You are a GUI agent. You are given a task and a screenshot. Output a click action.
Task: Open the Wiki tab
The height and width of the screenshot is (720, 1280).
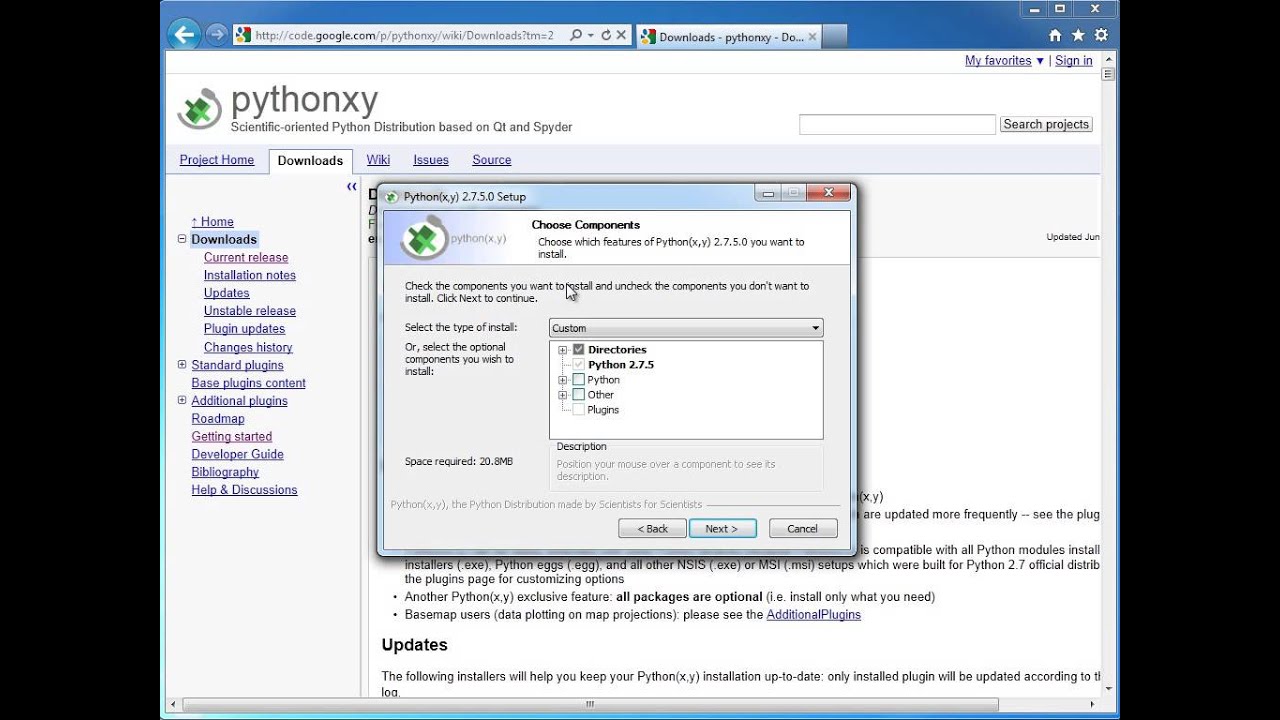point(378,160)
